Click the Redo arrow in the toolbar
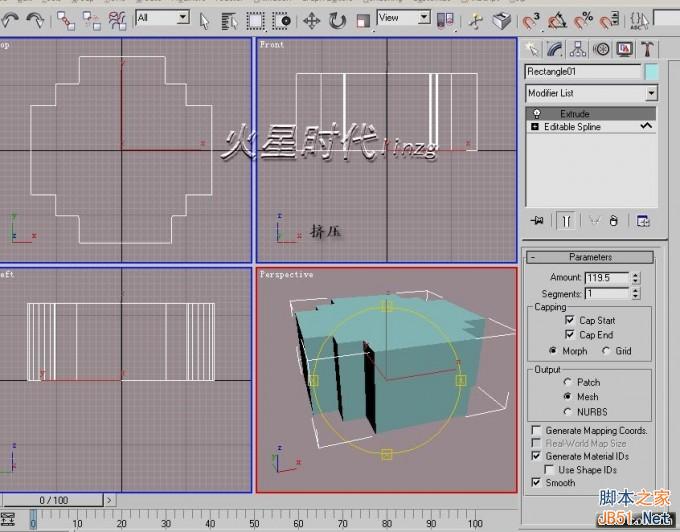Viewport: 680px width, 532px height. click(x=36, y=20)
